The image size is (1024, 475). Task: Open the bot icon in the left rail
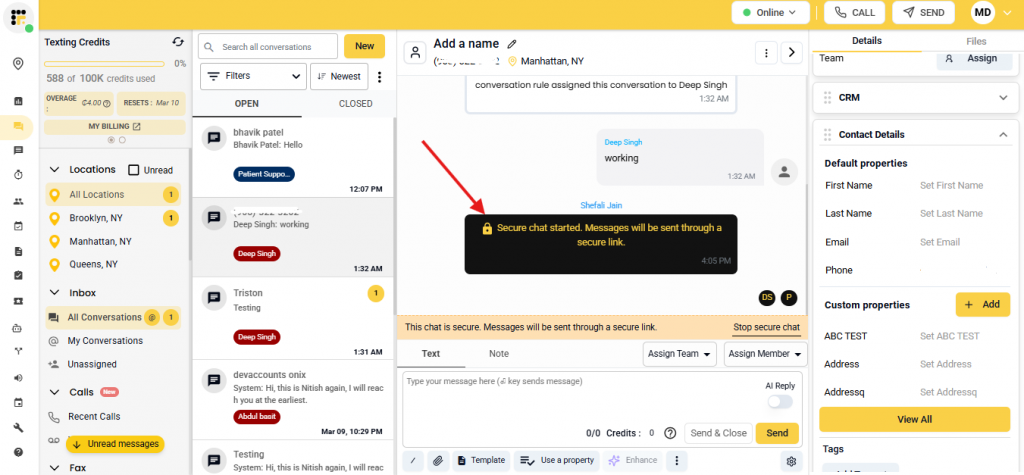(x=18, y=327)
